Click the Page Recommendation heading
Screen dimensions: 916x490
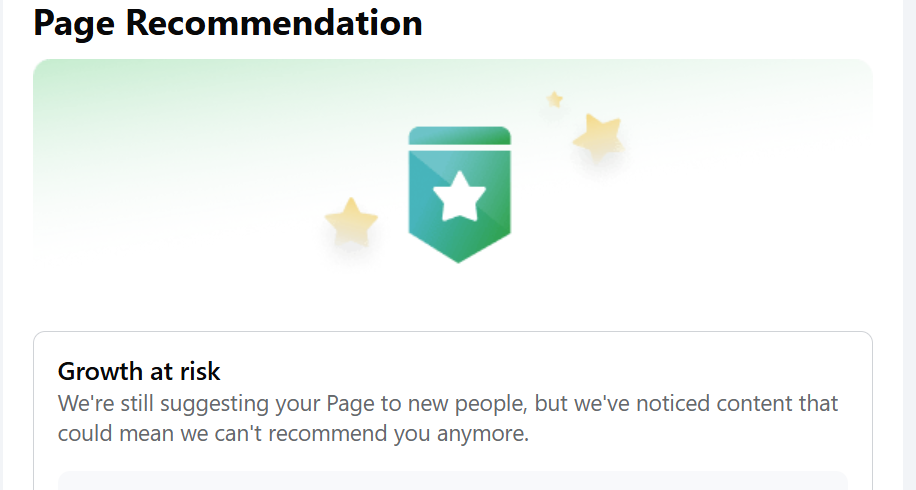click(228, 23)
